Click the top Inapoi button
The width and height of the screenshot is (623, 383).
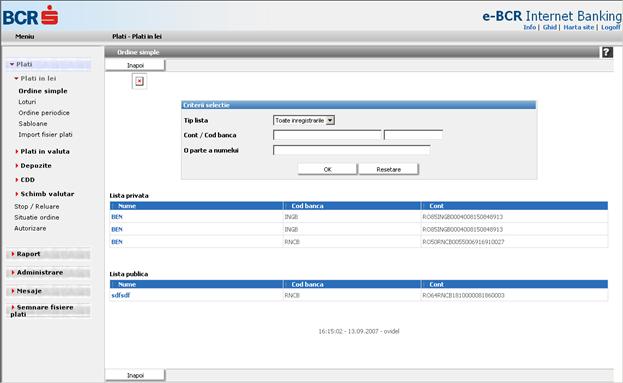(135, 66)
